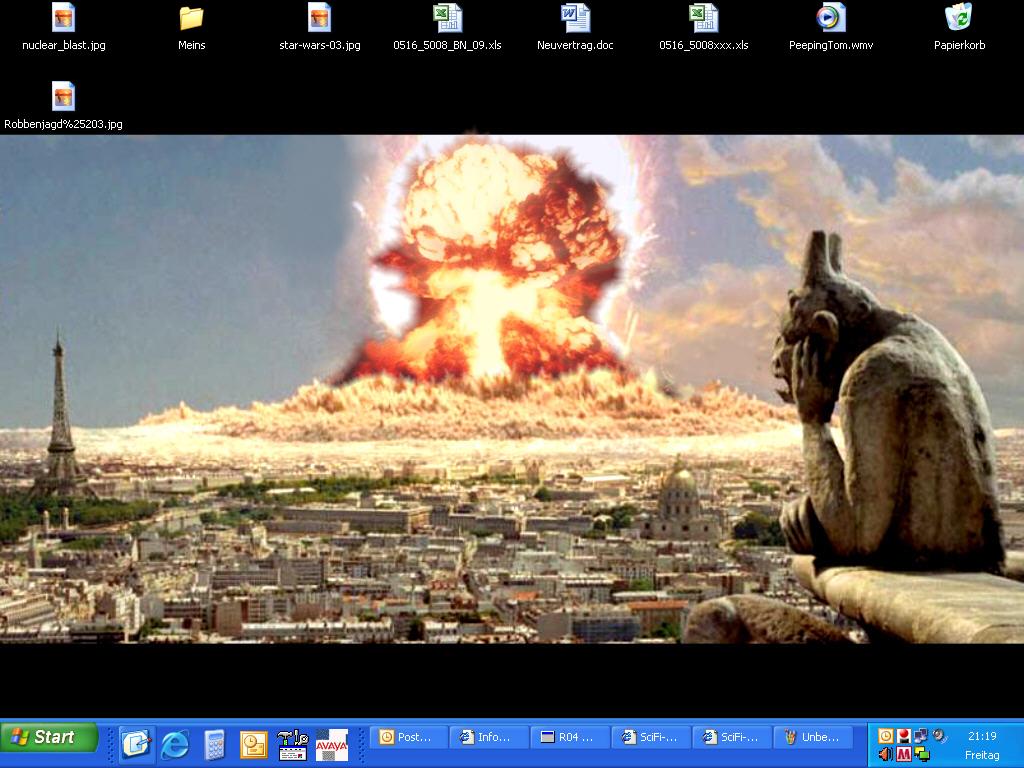The image size is (1024, 768).
Task: Select the Robbenjagd%25203.jpg image file
Action: [63, 97]
